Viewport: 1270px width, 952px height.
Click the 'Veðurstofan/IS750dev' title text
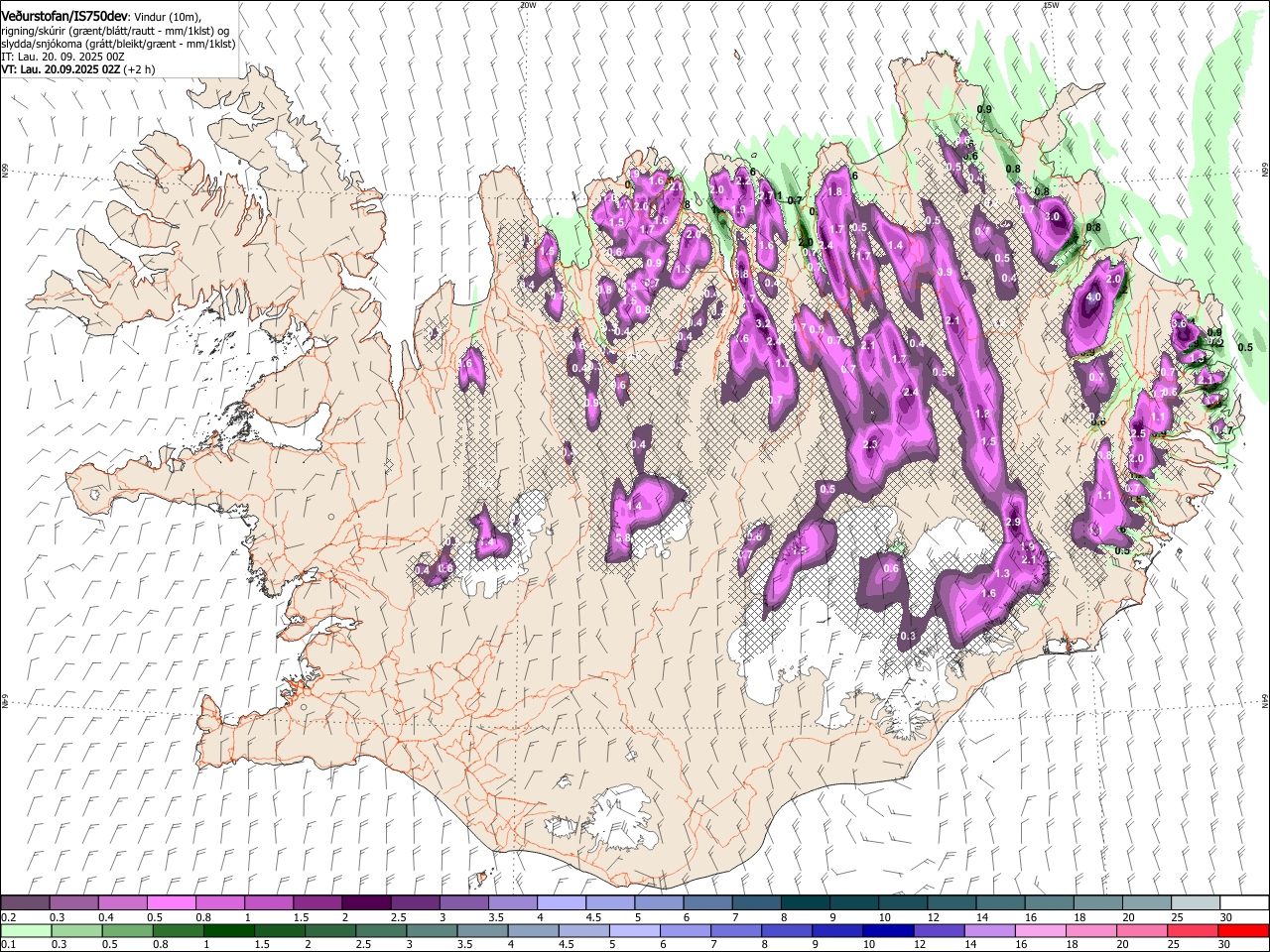(x=64, y=16)
